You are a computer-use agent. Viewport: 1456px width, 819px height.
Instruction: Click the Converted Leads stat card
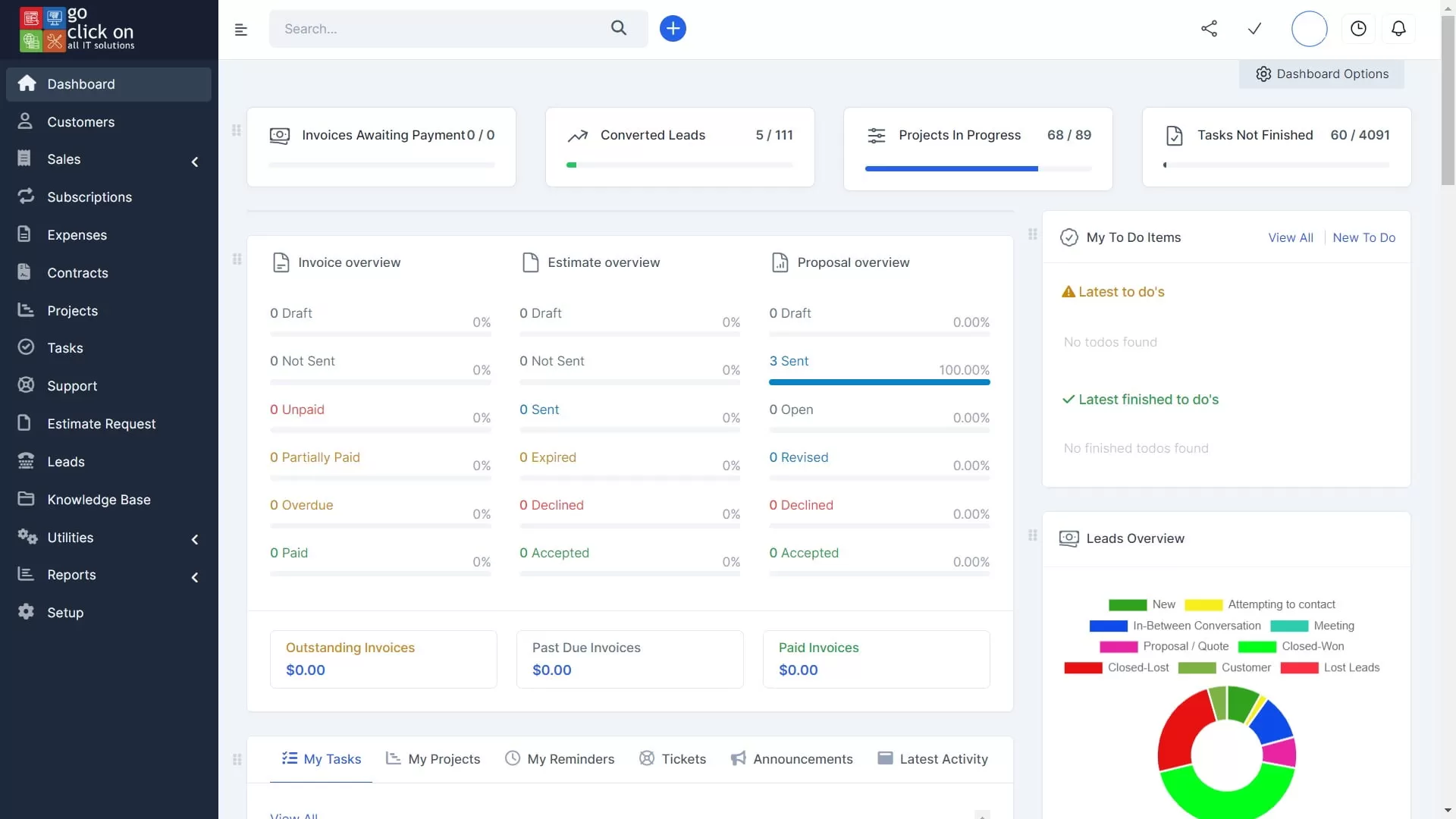pyautogui.click(x=679, y=147)
